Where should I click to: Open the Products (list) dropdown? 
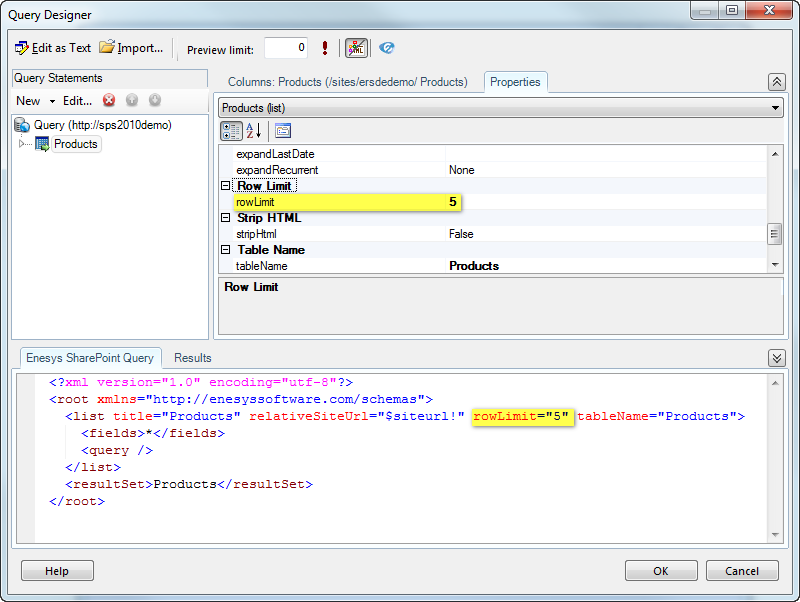point(500,108)
